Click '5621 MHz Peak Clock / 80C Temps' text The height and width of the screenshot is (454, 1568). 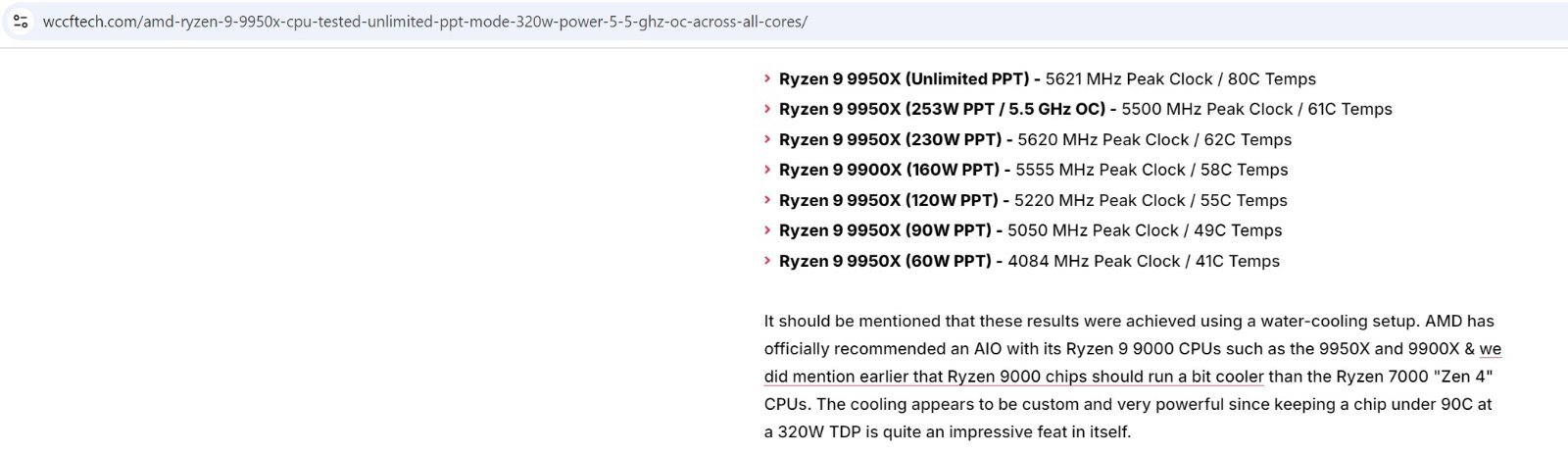click(1181, 78)
